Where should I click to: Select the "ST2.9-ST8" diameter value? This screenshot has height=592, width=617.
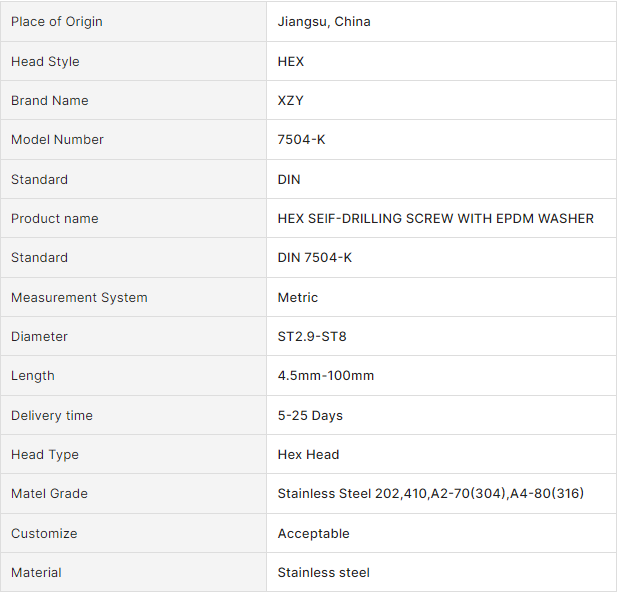[x=312, y=337]
